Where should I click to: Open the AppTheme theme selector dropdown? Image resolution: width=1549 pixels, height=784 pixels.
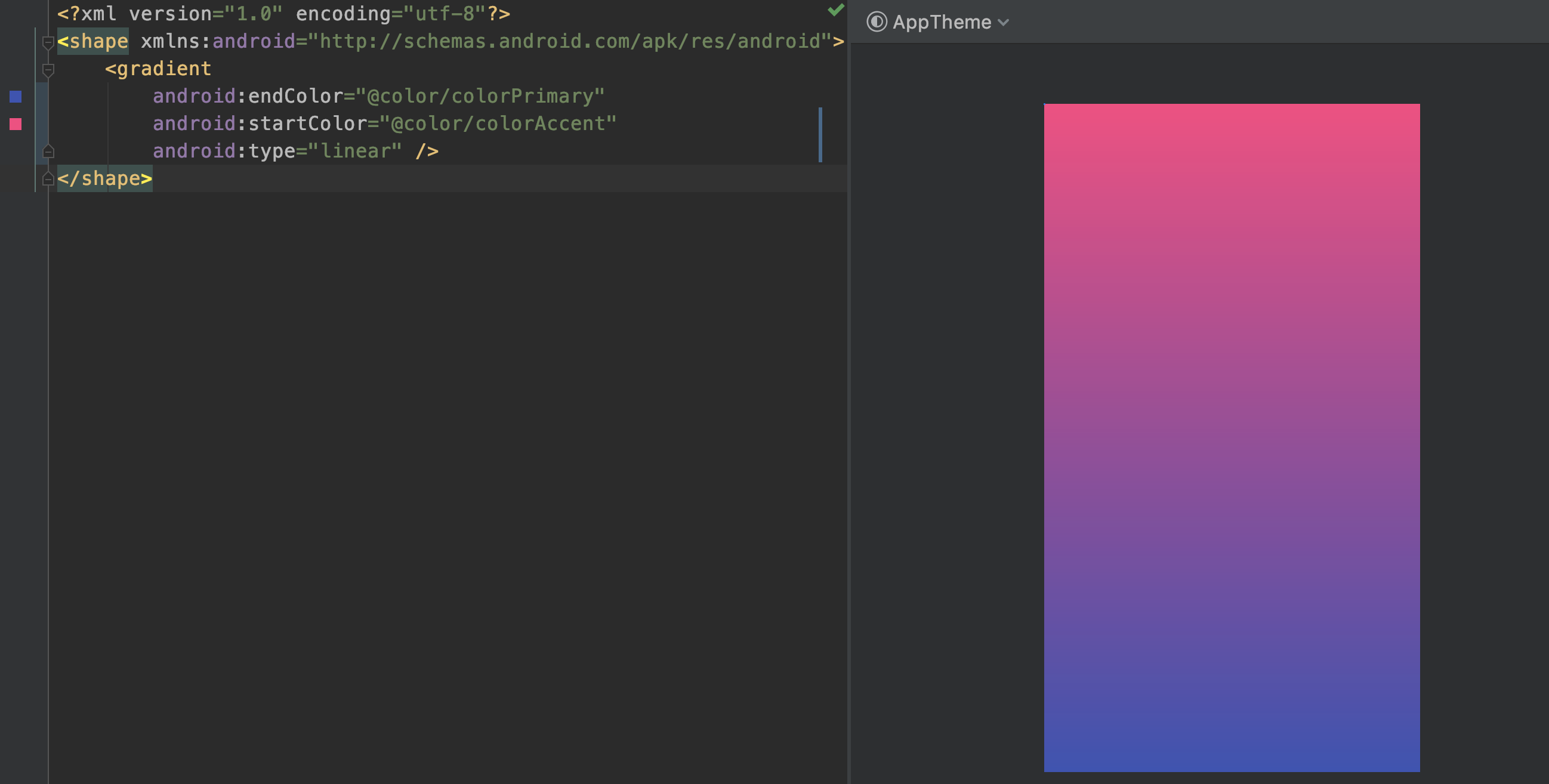(1002, 23)
